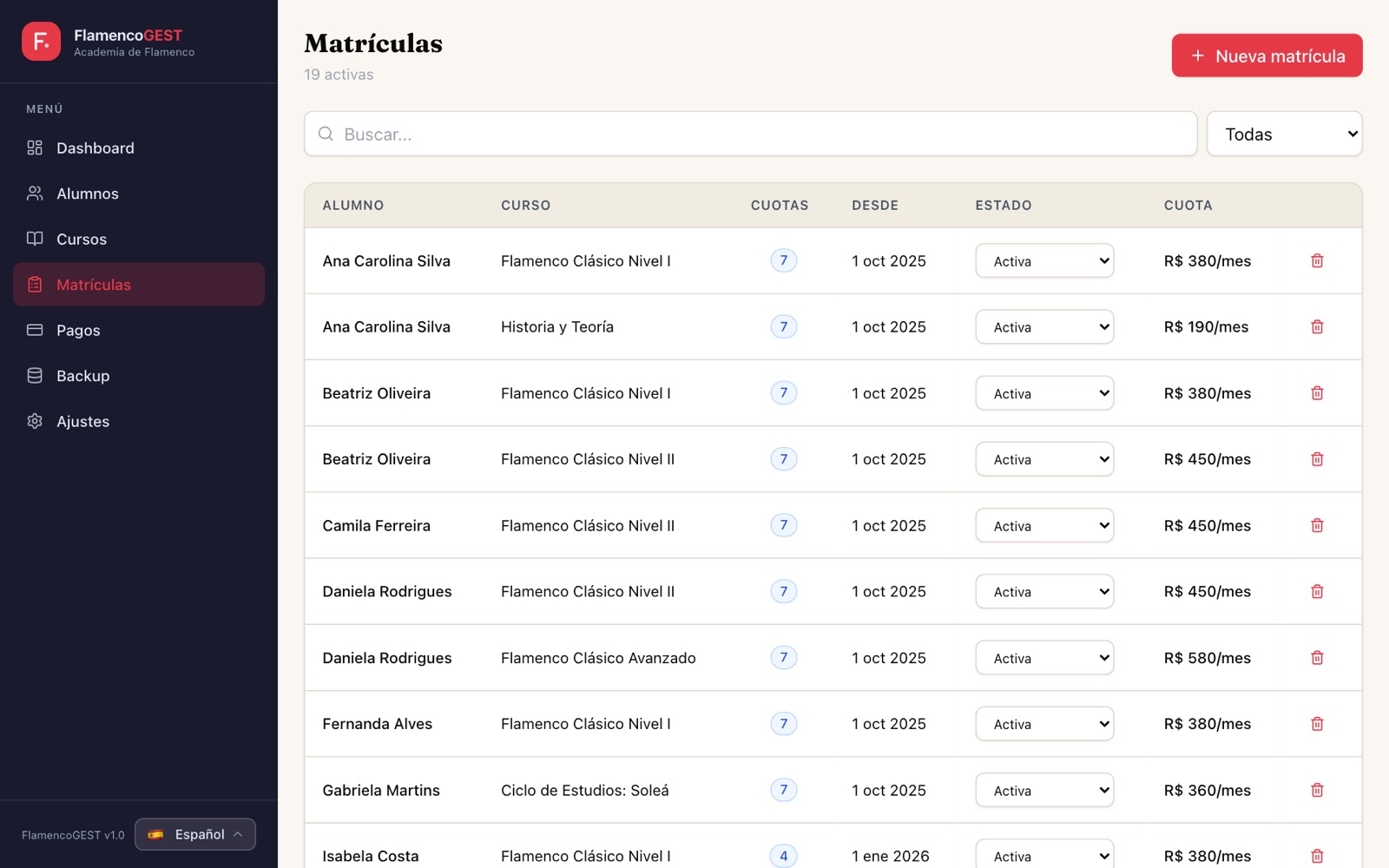
Task: Delete Ana Carolina Silva's Flamenco Clásico Nivel I enrollment
Action: (1317, 260)
